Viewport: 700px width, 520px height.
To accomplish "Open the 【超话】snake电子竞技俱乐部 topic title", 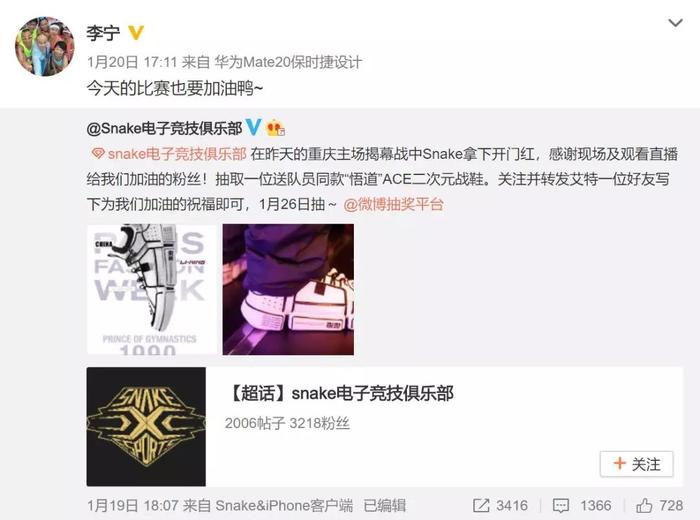I will point(340,394).
